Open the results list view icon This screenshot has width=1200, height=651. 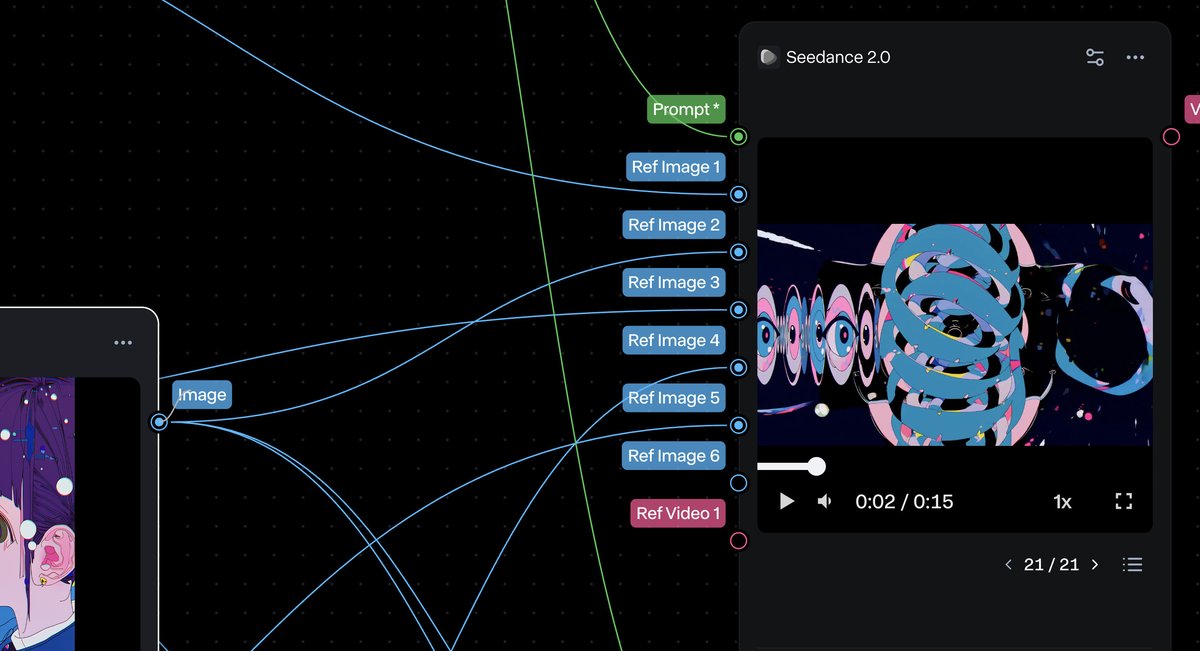pos(1132,565)
